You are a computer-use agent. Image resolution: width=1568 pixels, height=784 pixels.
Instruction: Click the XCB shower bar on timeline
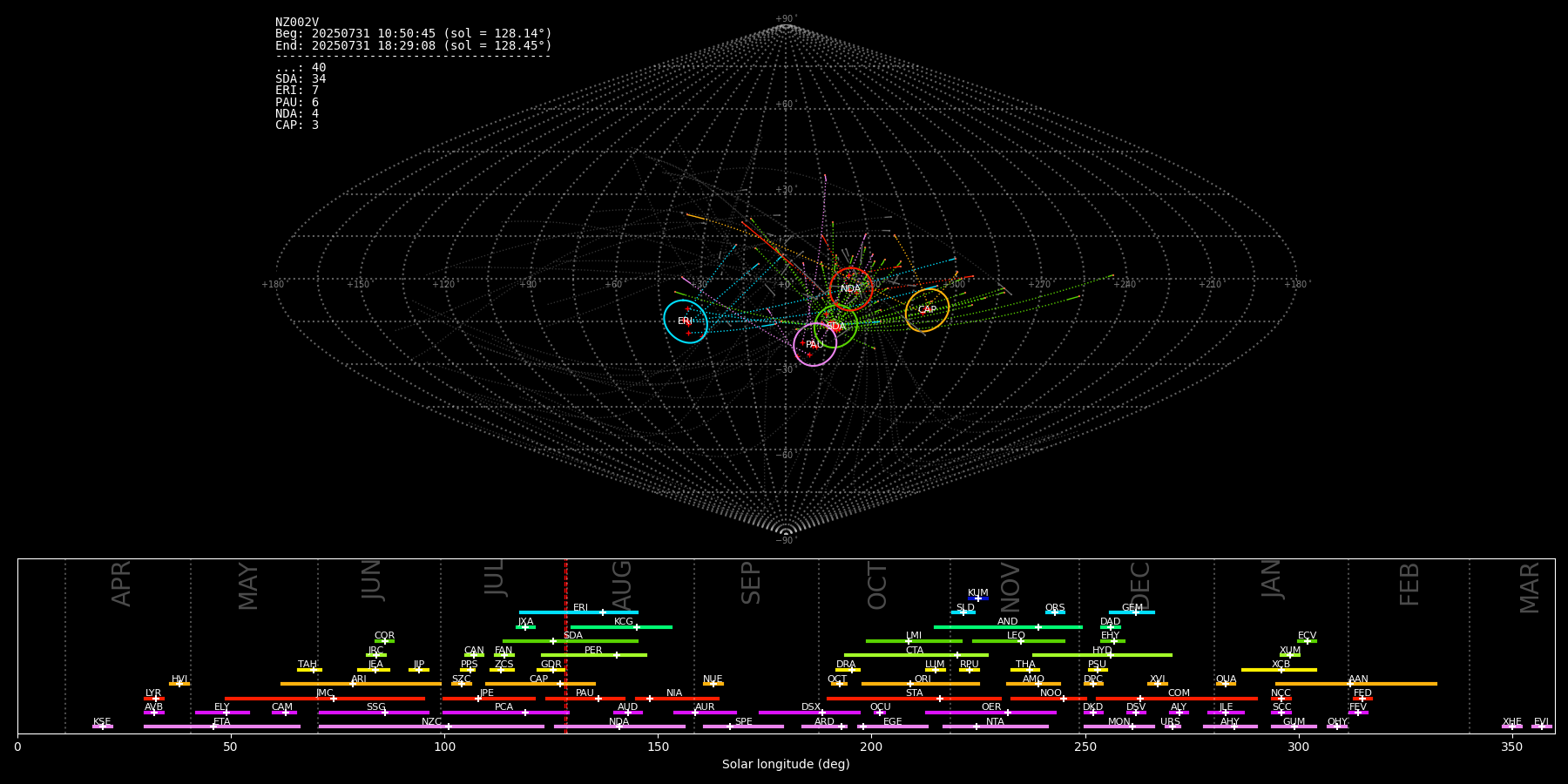pos(1279,670)
